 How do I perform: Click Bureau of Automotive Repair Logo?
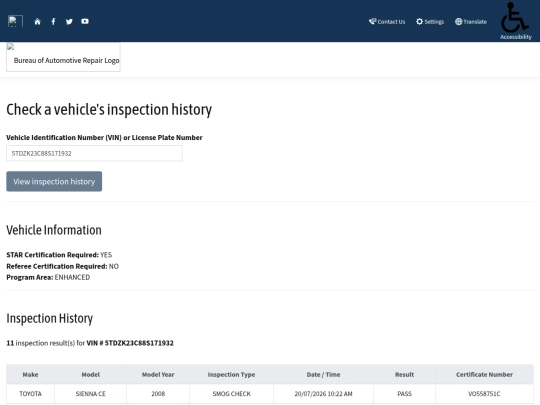pos(63,57)
